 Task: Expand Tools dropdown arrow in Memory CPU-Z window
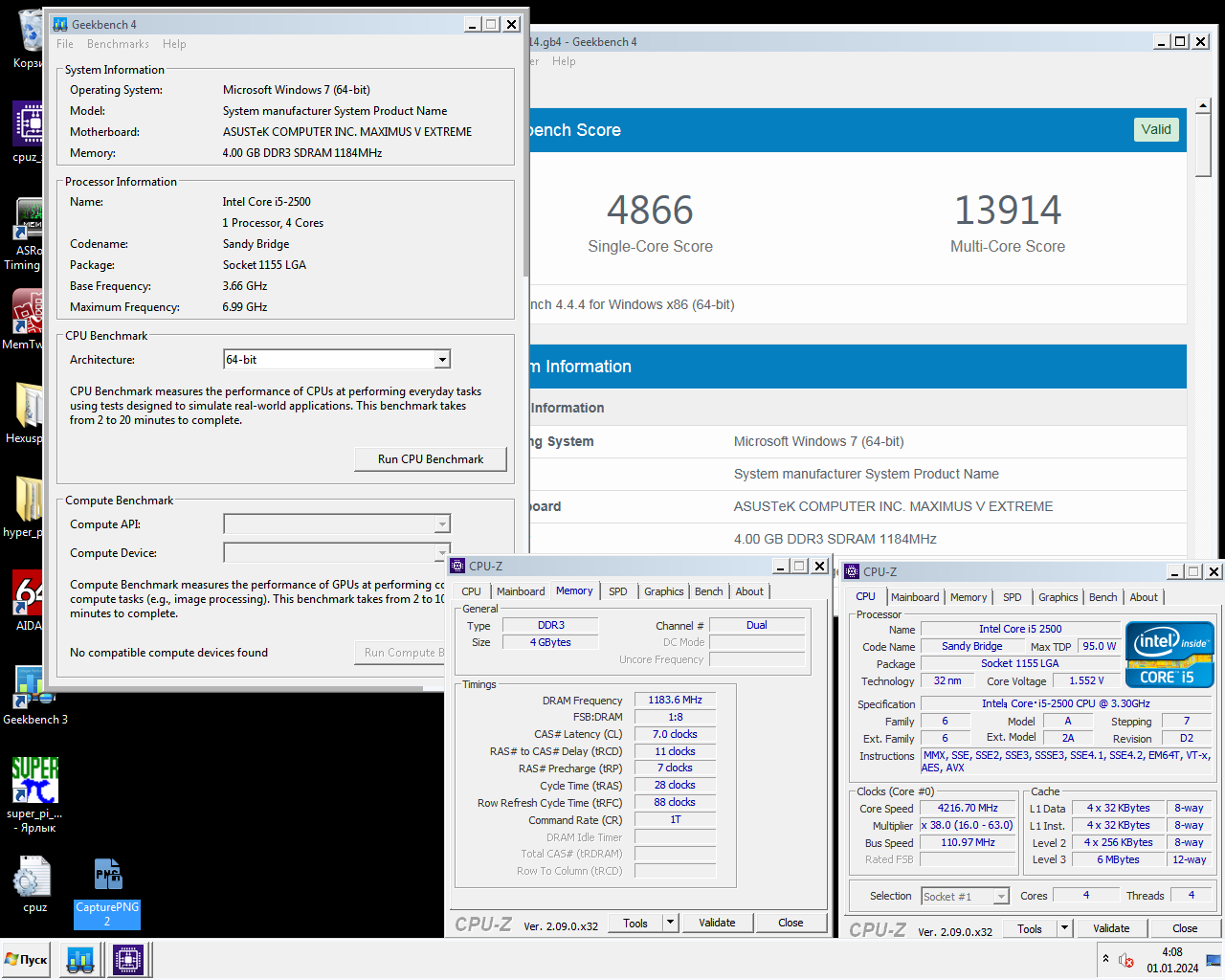click(671, 923)
